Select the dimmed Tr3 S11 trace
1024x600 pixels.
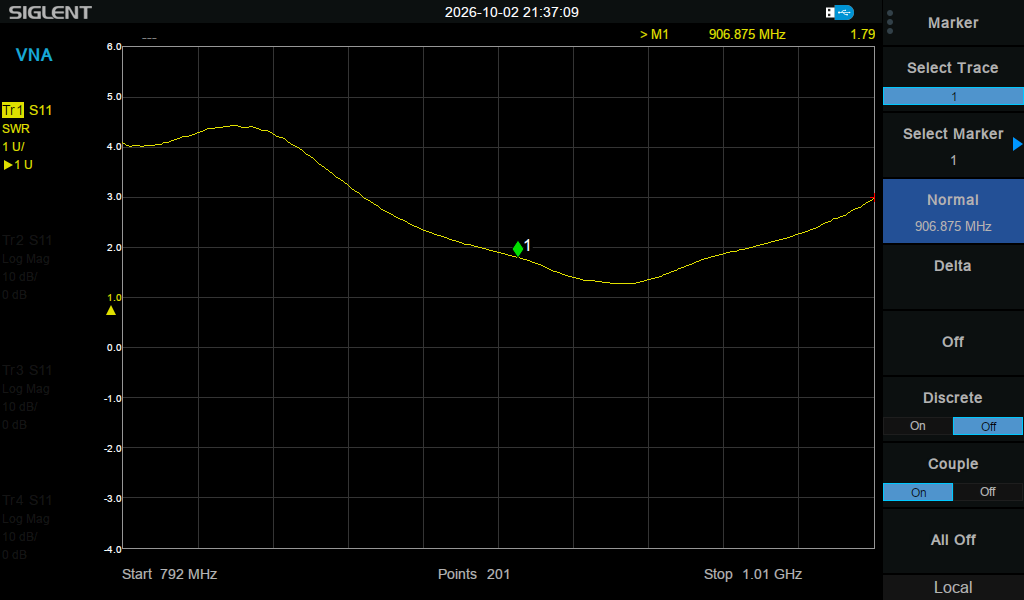point(27,370)
